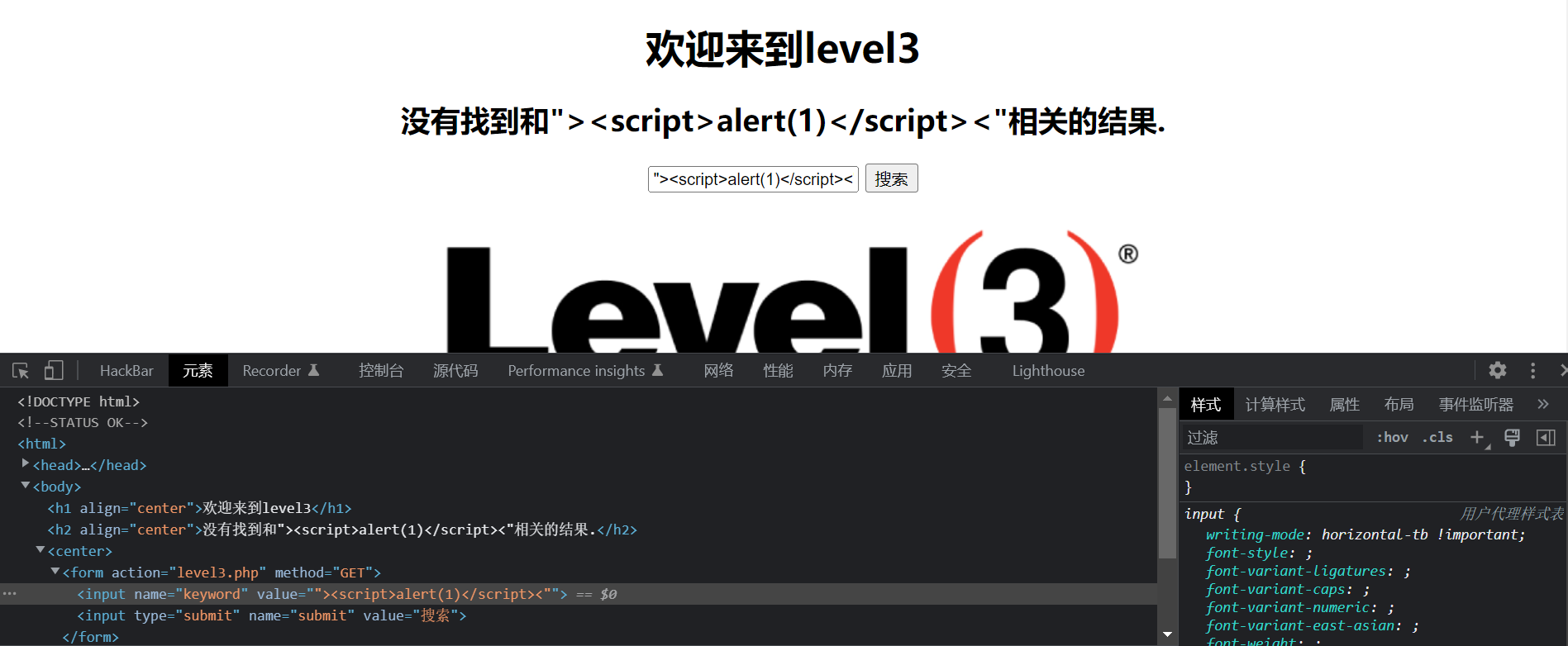Image resolution: width=1568 pixels, height=646 pixels.
Task: Select the 元素 (Elements) tab
Action: click(x=198, y=371)
